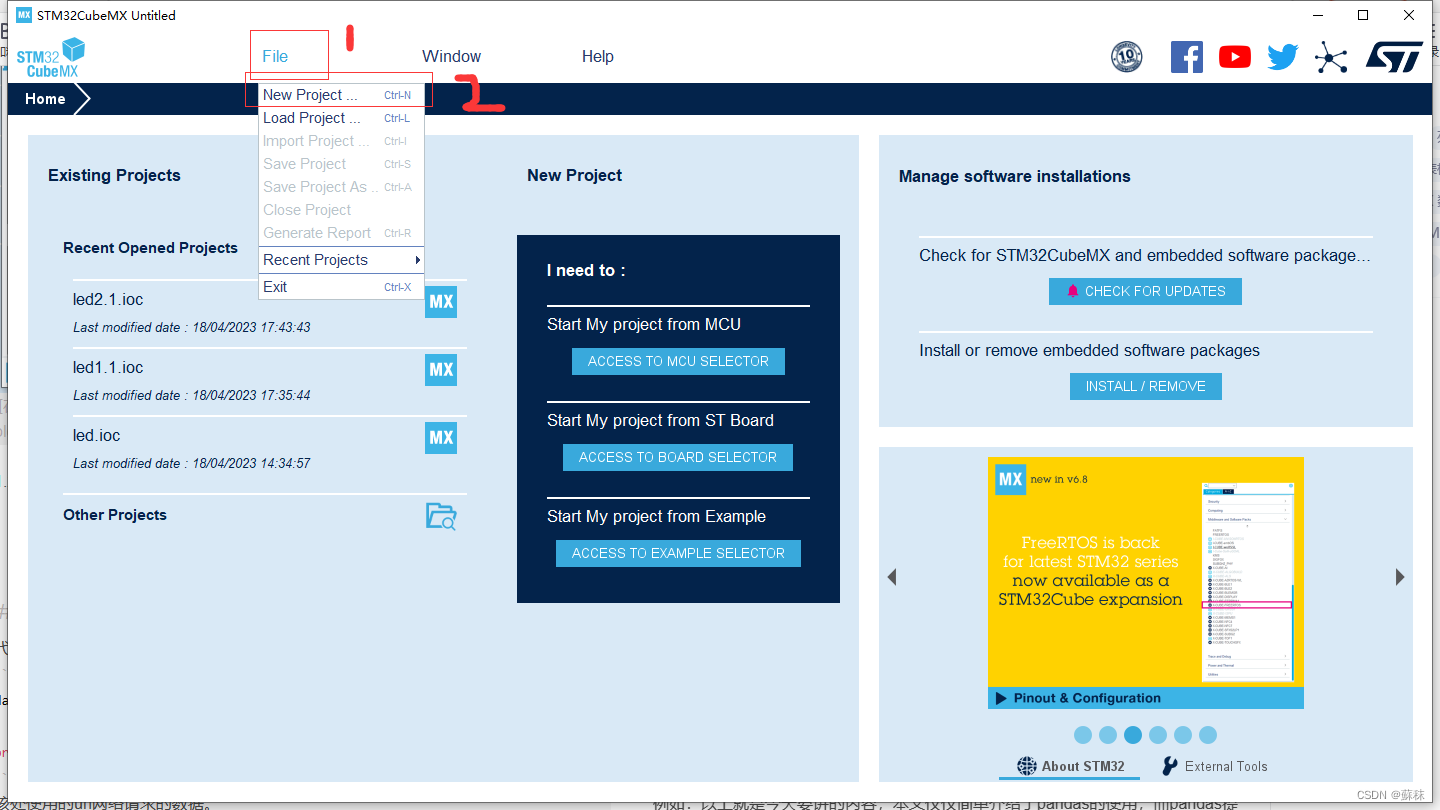Click 'Start My project from Example' text
This screenshot has width=1440, height=810.
pyautogui.click(x=656, y=517)
